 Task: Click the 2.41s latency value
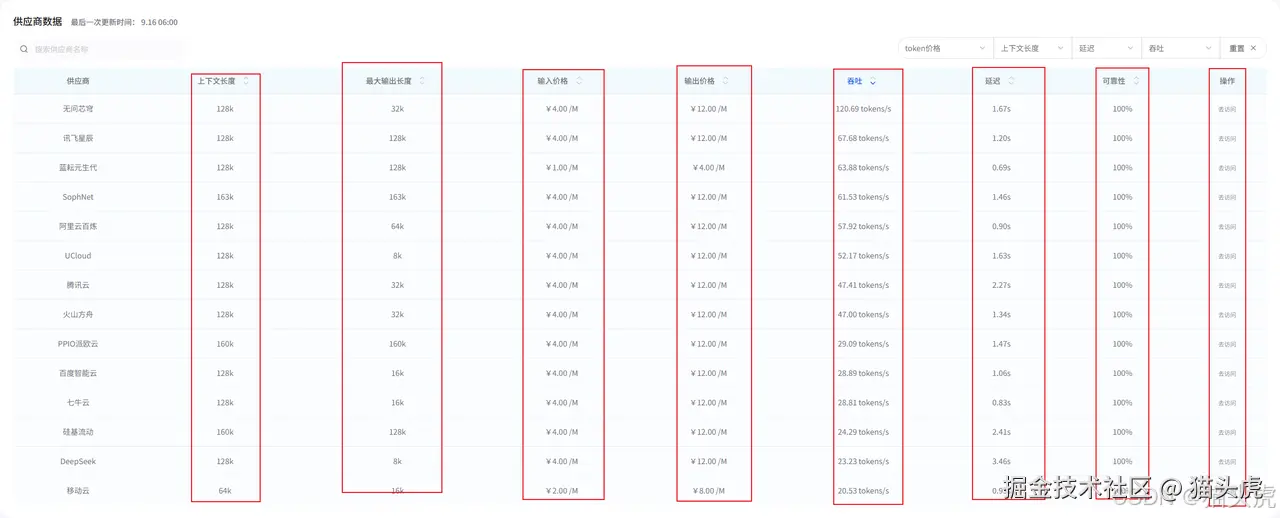coord(1000,432)
